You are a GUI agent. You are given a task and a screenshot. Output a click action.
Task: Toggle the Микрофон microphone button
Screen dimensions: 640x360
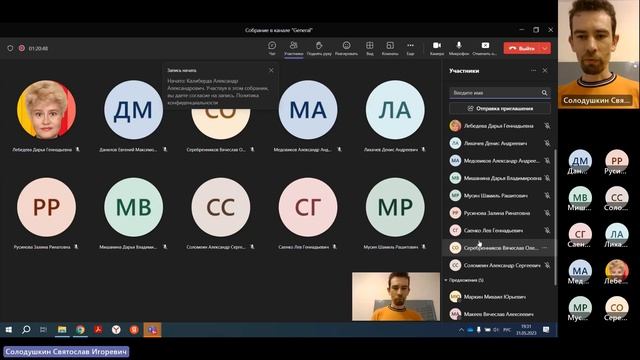tap(459, 48)
